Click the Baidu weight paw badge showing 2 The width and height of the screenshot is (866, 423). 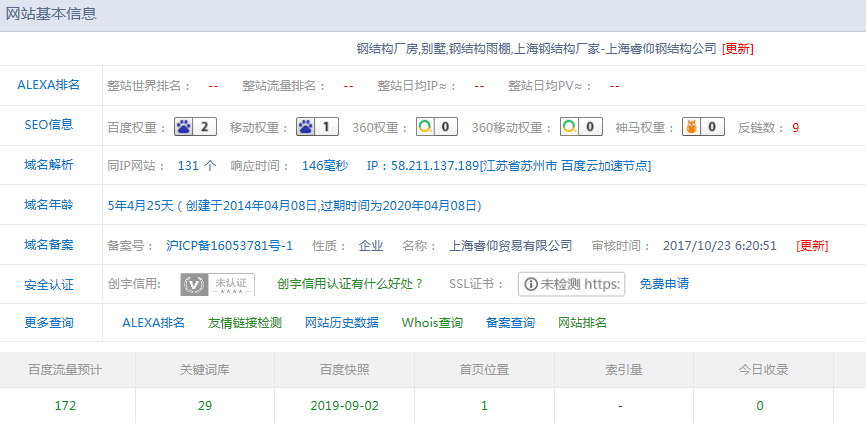pyautogui.click(x=196, y=127)
